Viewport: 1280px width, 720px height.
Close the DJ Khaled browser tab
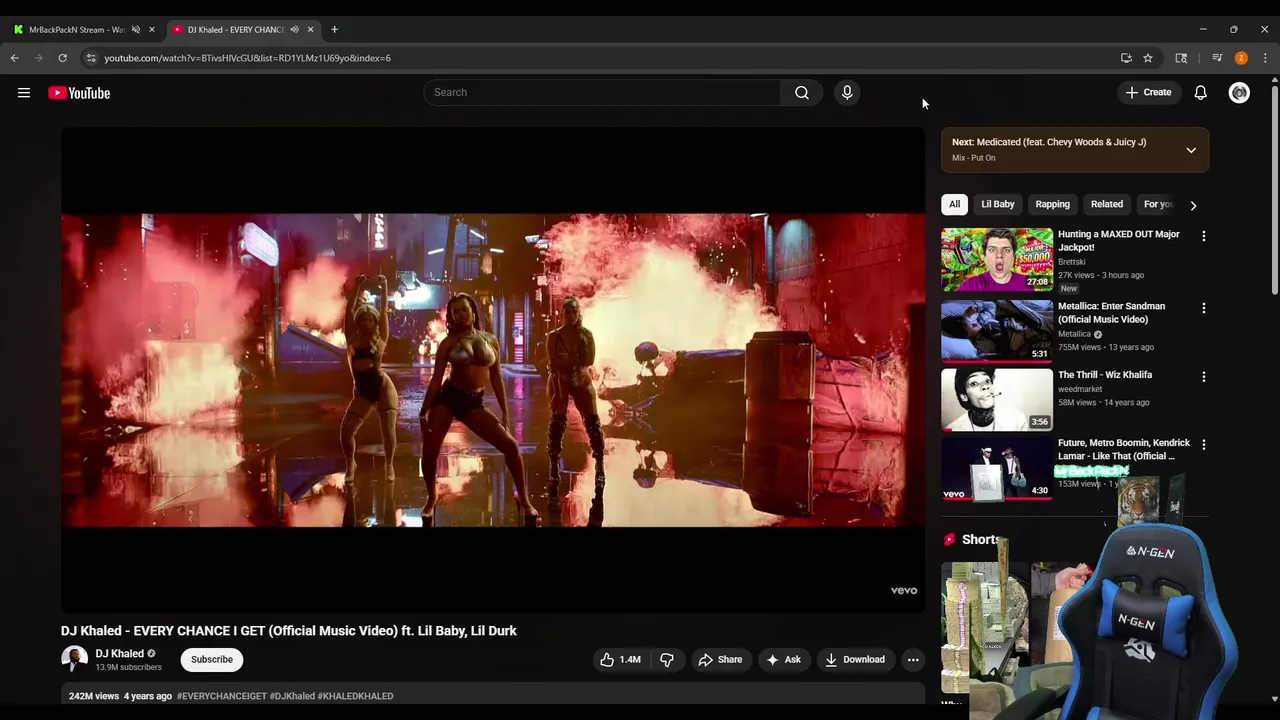[x=310, y=30]
